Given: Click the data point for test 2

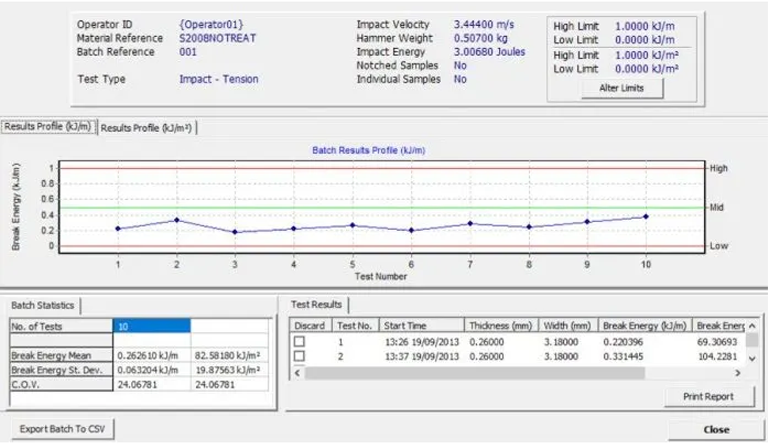Looking at the screenshot, I should (177, 220).
